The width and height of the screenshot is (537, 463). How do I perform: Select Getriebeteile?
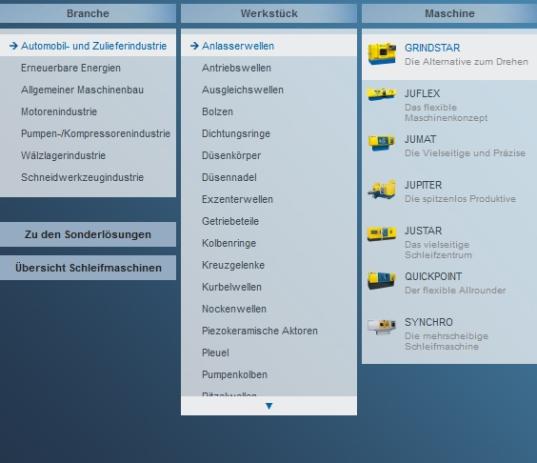pyautogui.click(x=230, y=221)
